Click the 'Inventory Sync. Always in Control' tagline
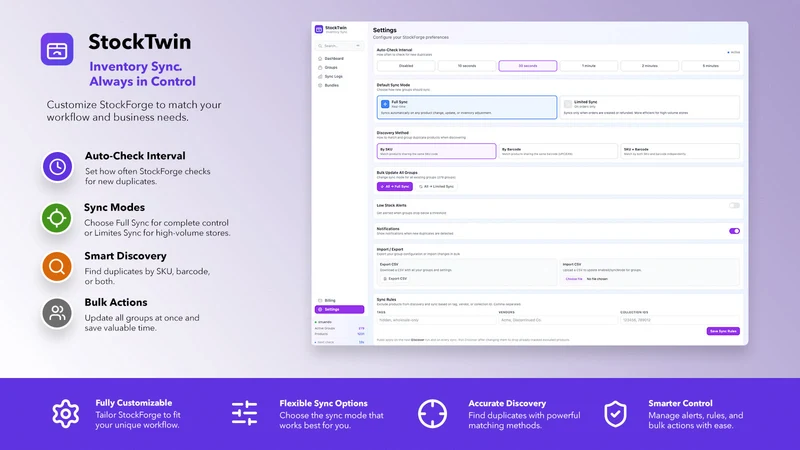 (x=142, y=74)
